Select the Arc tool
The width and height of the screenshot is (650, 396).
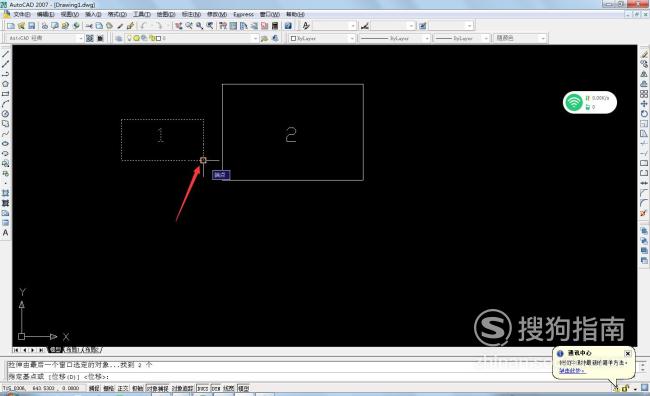5,104
